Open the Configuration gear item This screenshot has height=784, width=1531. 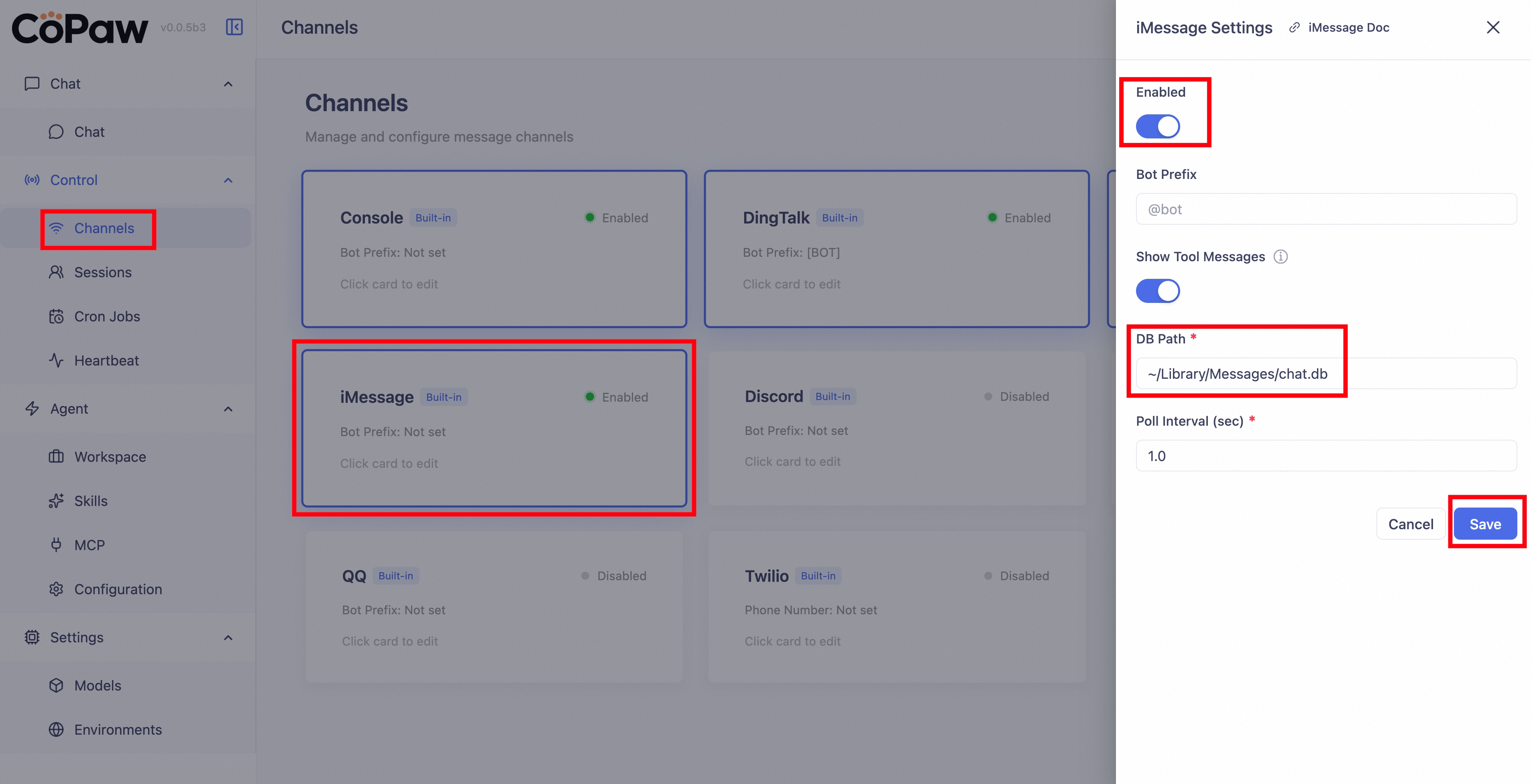[x=118, y=589]
